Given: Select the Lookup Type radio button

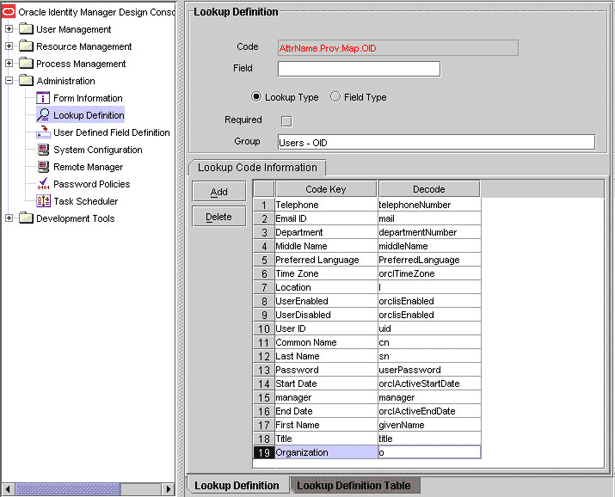Looking at the screenshot, I should pos(256,96).
